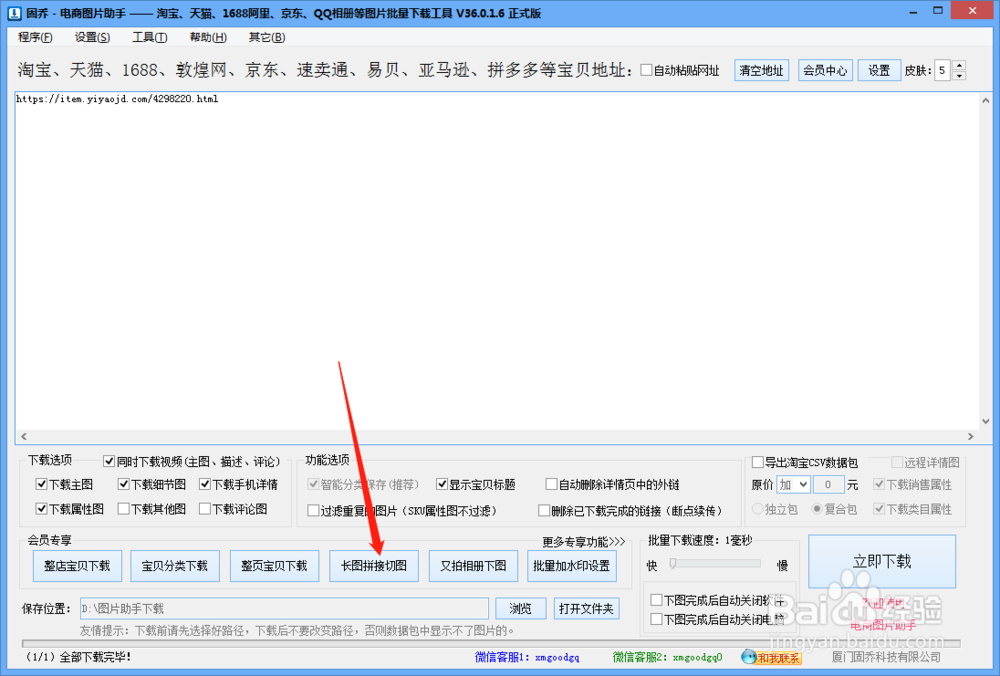Click the app logo icon in title bar
1000x676 pixels.
[x=13, y=13]
